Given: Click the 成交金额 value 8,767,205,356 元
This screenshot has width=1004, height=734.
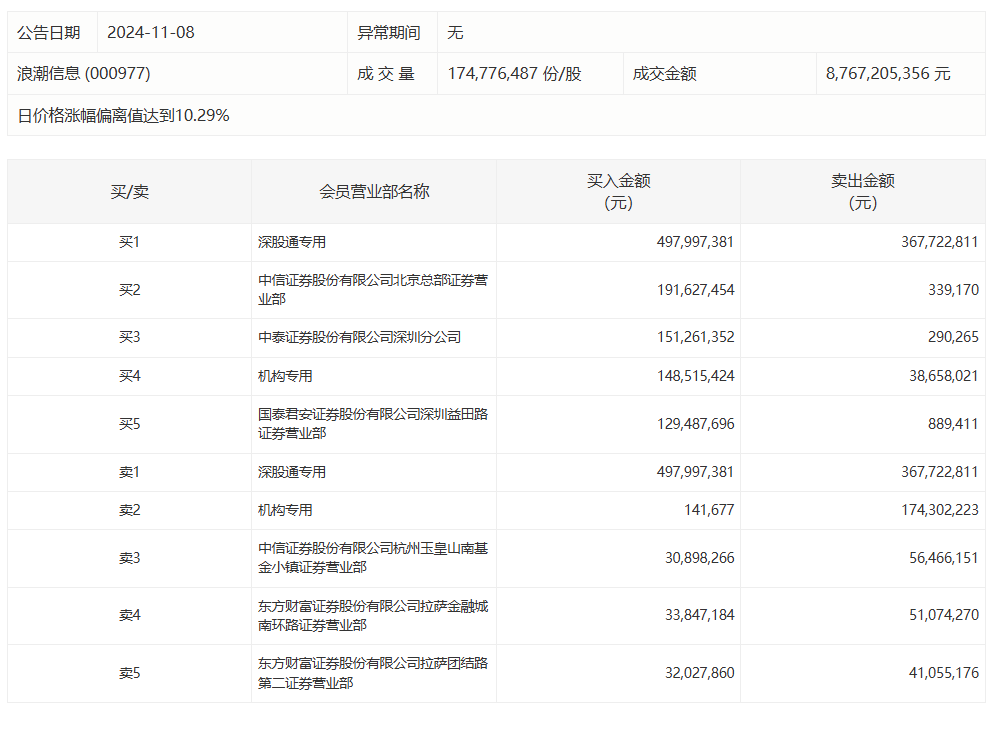Looking at the screenshot, I should point(888,74).
